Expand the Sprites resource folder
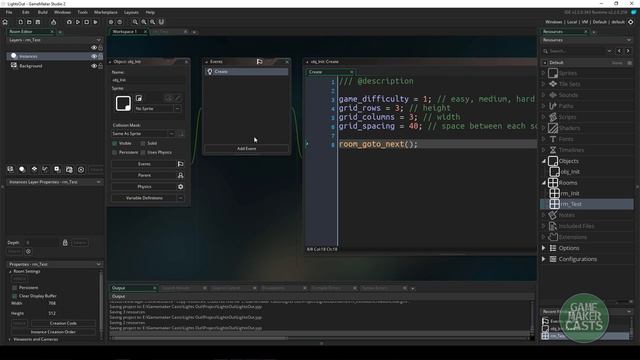Screen dimensions: 640x360 (544, 73)
